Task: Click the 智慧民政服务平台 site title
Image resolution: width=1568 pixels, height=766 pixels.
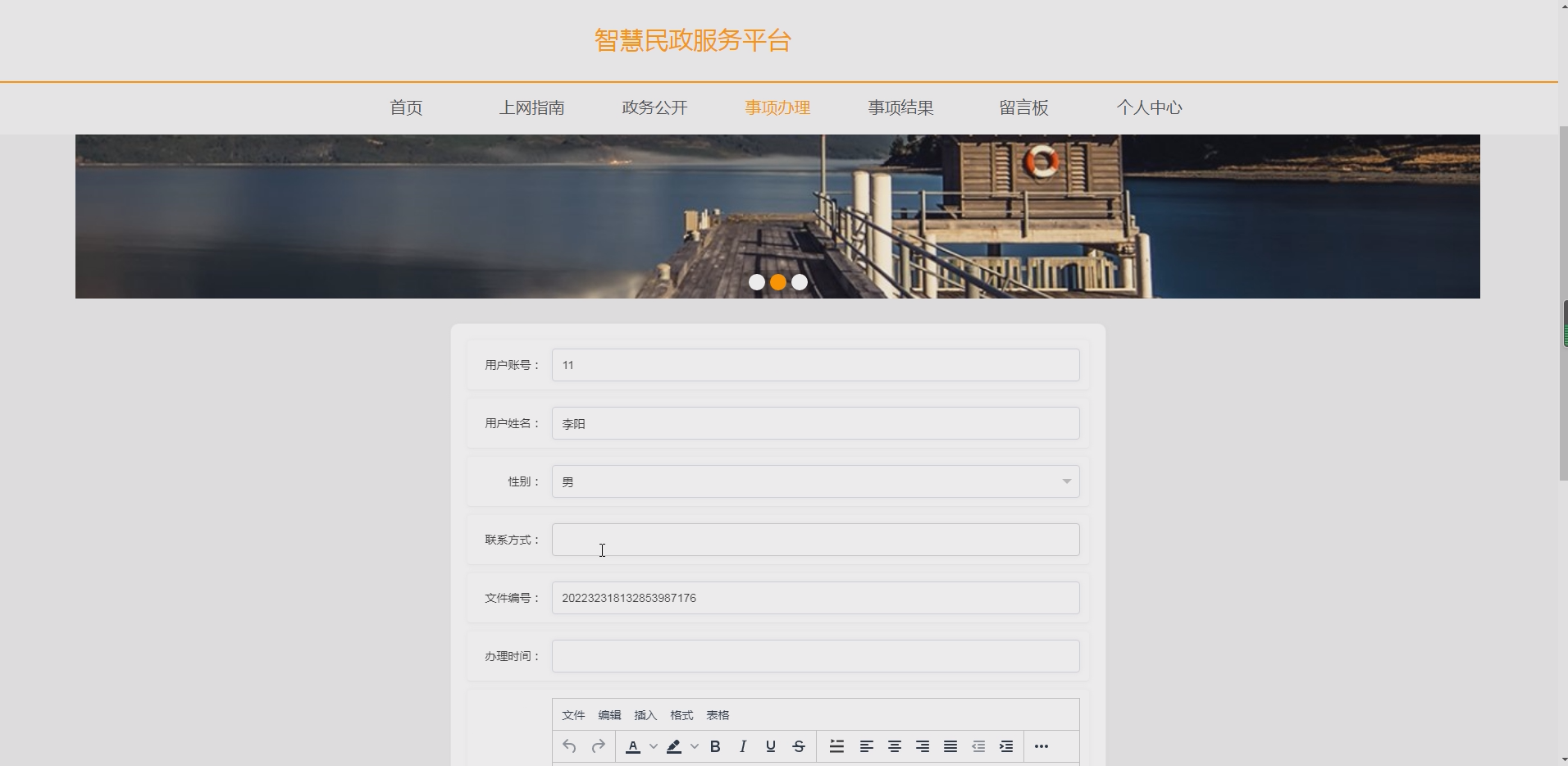Action: coord(693,40)
